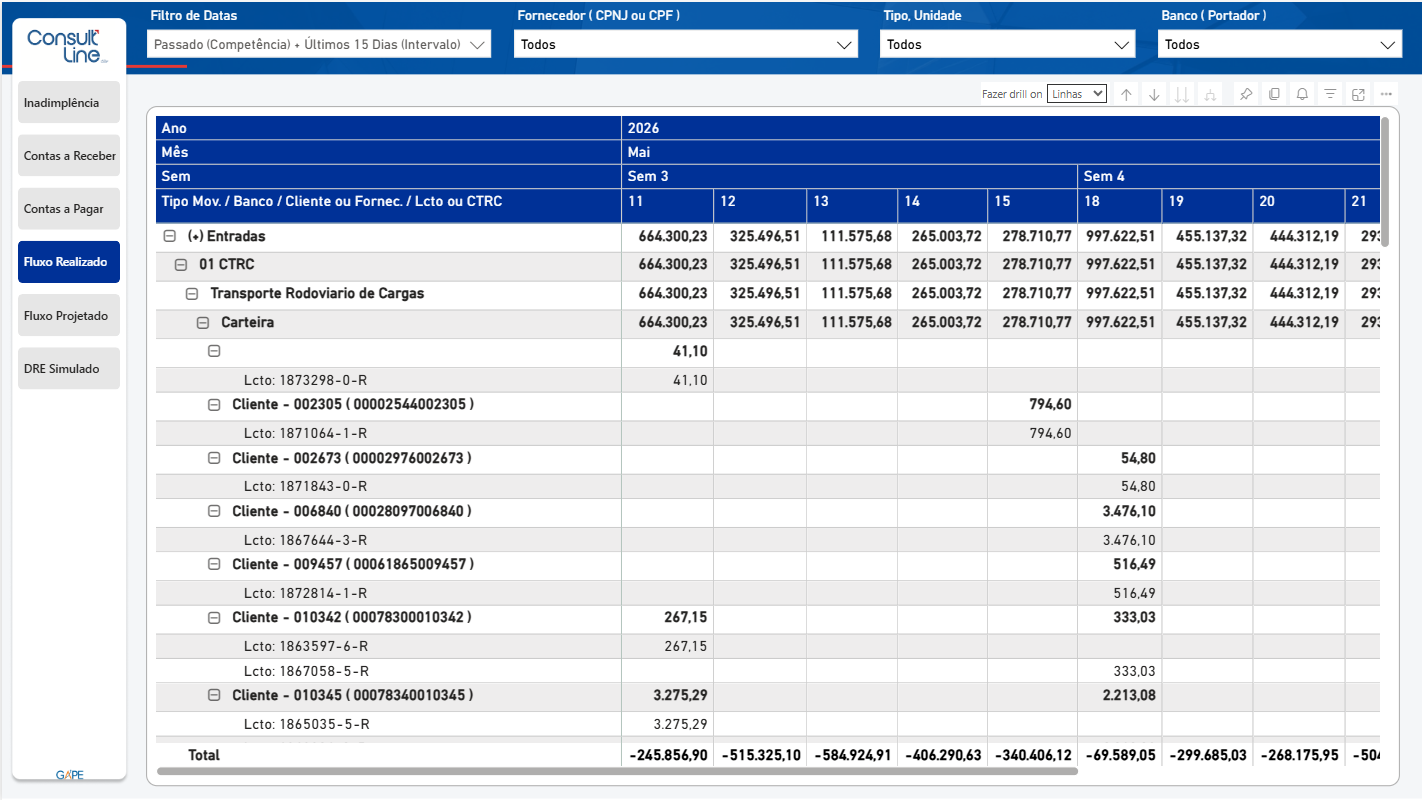
Task: Click the drill up arrow icon
Action: [1126, 94]
